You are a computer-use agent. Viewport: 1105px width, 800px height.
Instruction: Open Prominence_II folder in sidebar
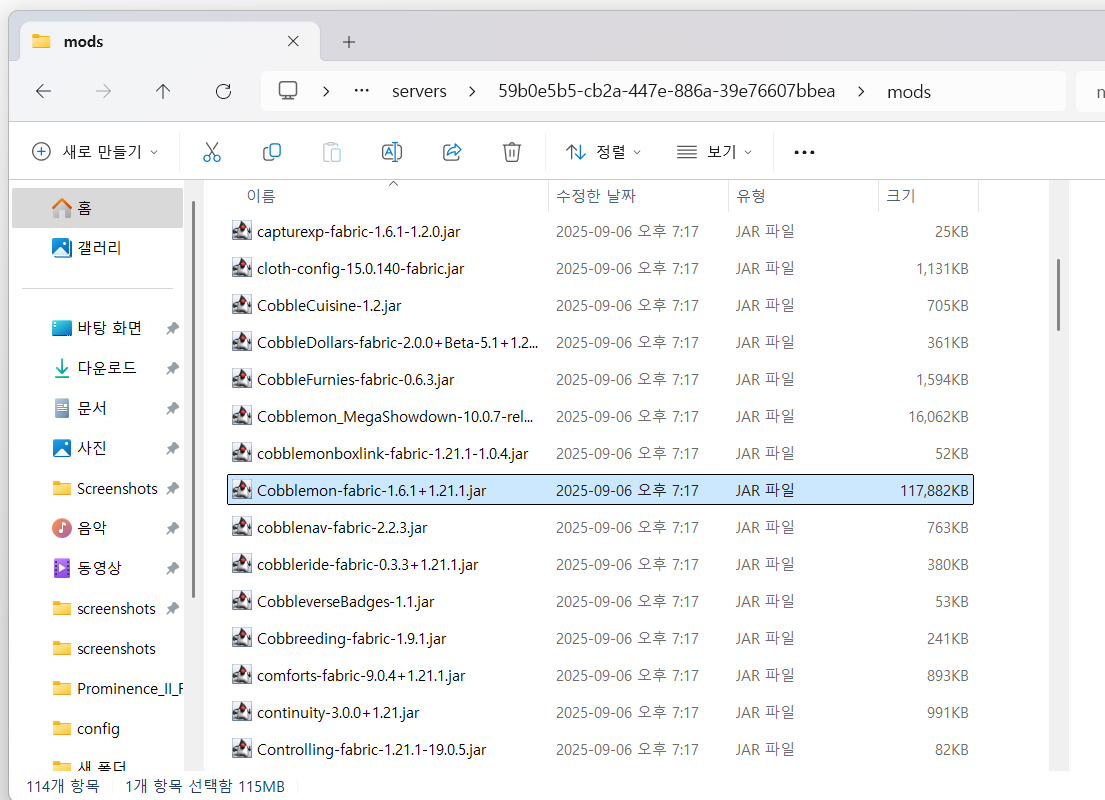click(x=97, y=689)
